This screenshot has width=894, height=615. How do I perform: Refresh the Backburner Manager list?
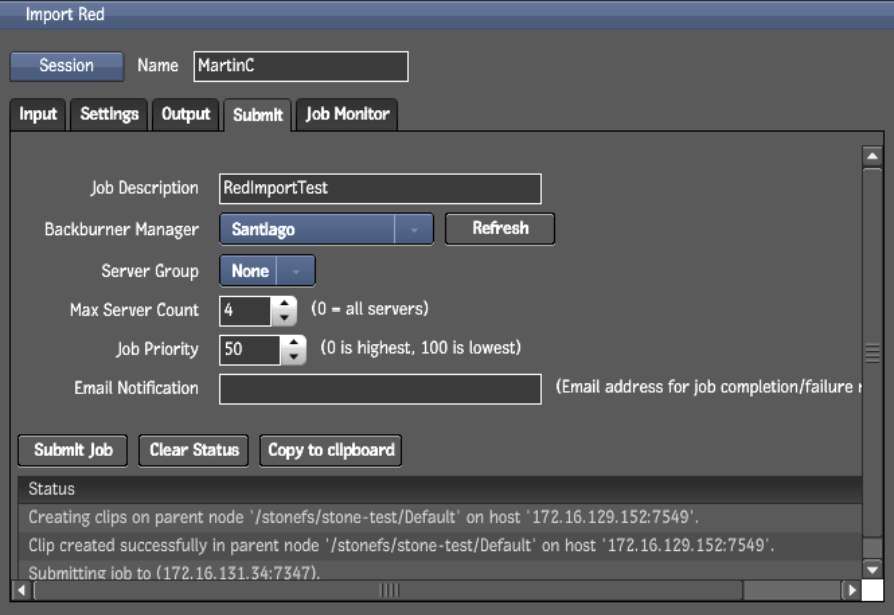point(500,228)
